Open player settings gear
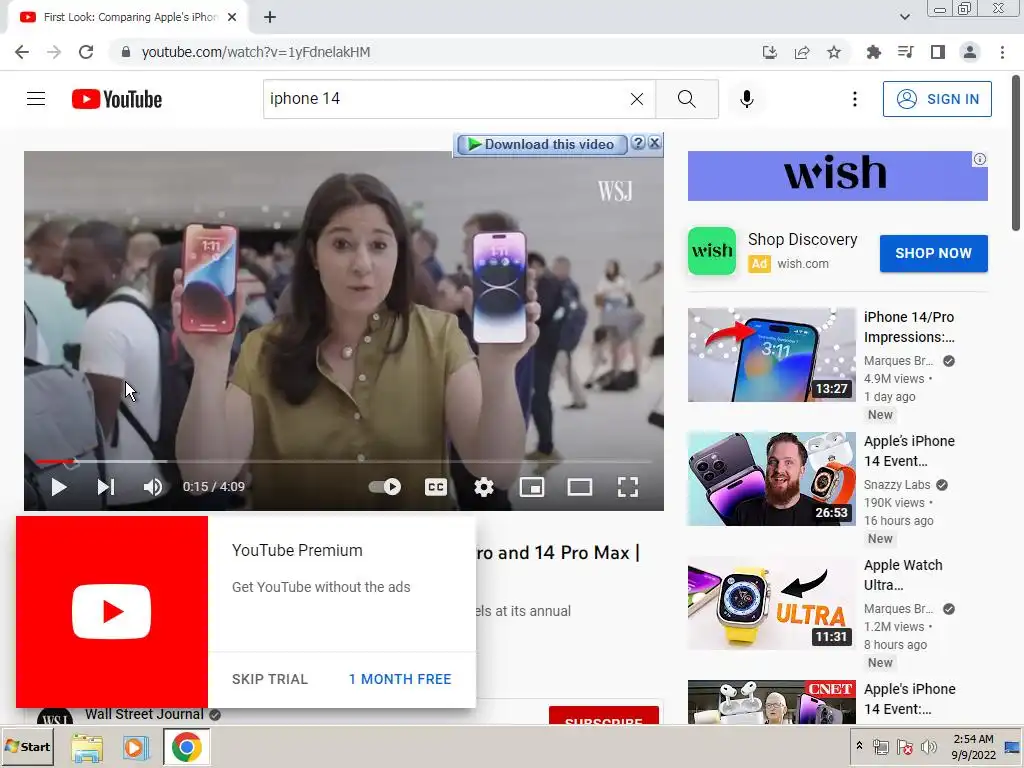 (x=484, y=487)
